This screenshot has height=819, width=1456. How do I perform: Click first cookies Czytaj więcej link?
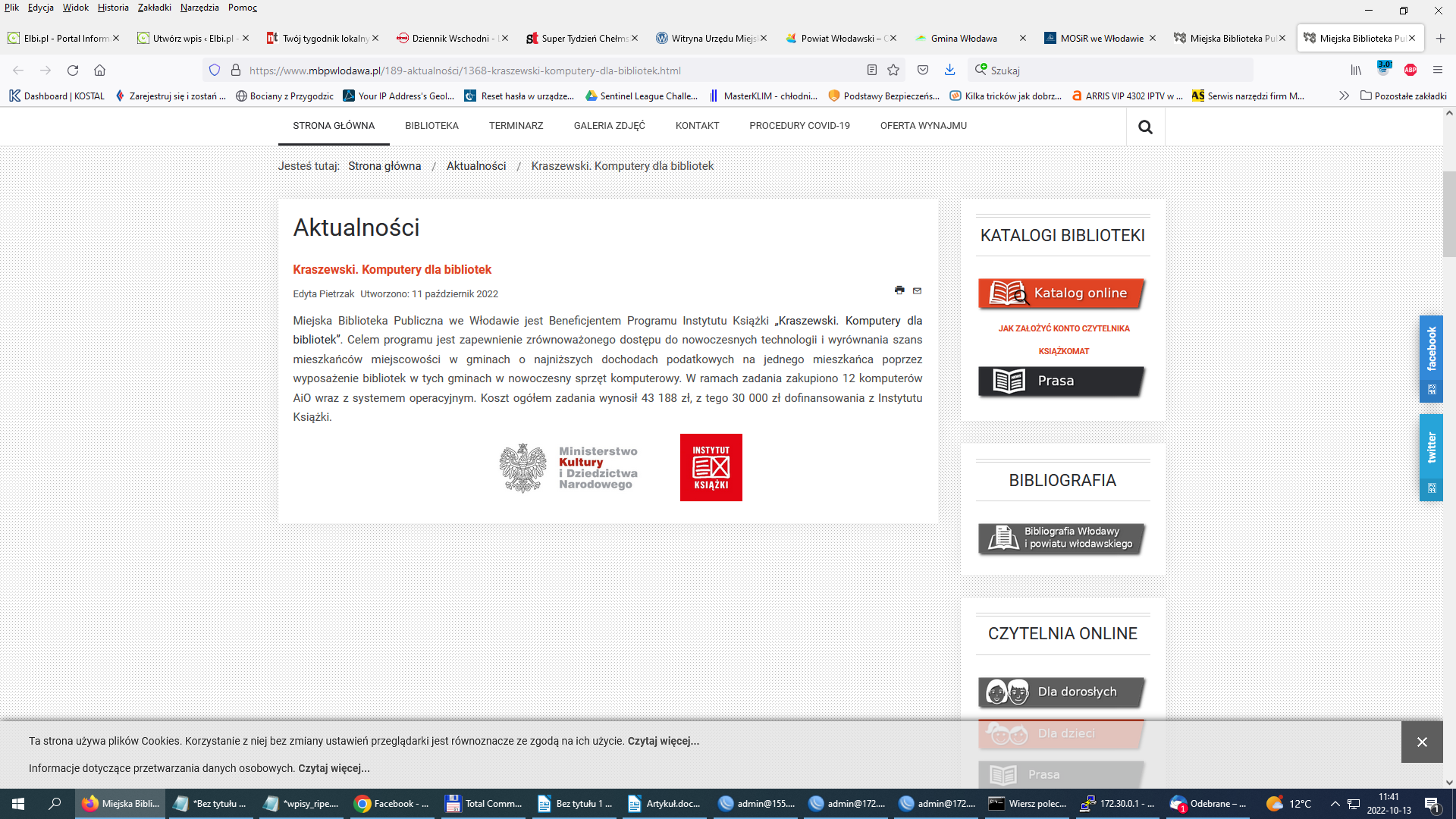[664, 741]
